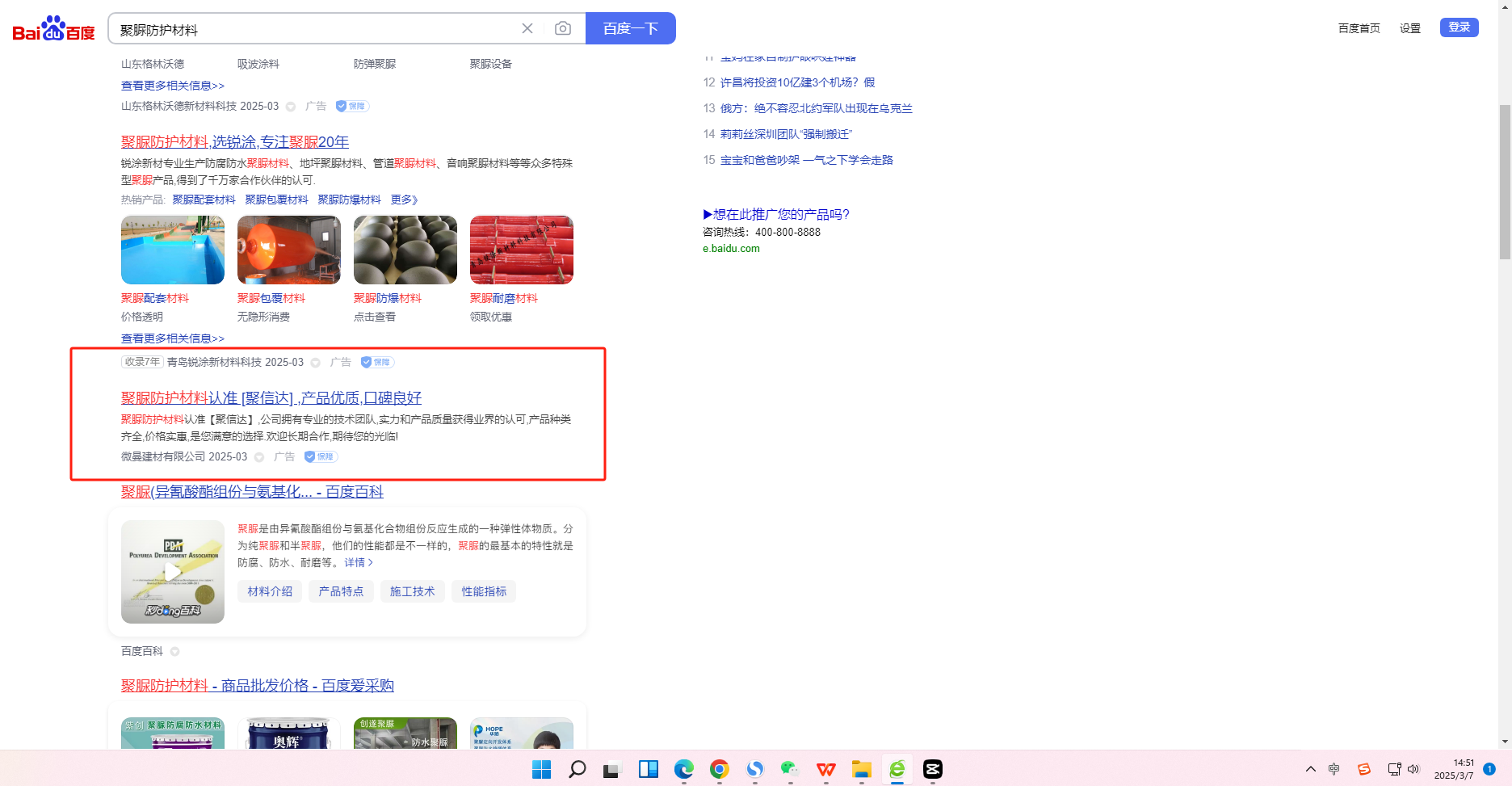Open CapCut from the taskbar
Screen dimensions: 1512x786
[933, 769]
